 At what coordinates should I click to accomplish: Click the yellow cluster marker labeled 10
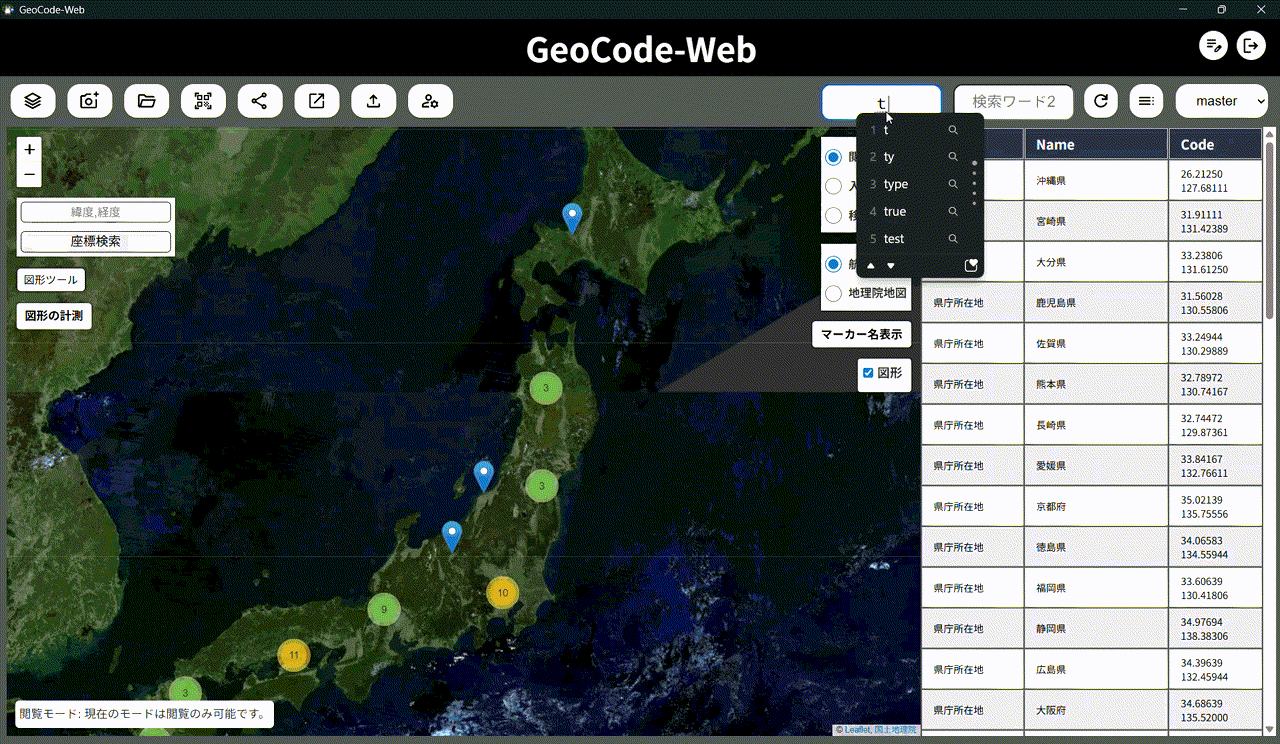click(503, 593)
